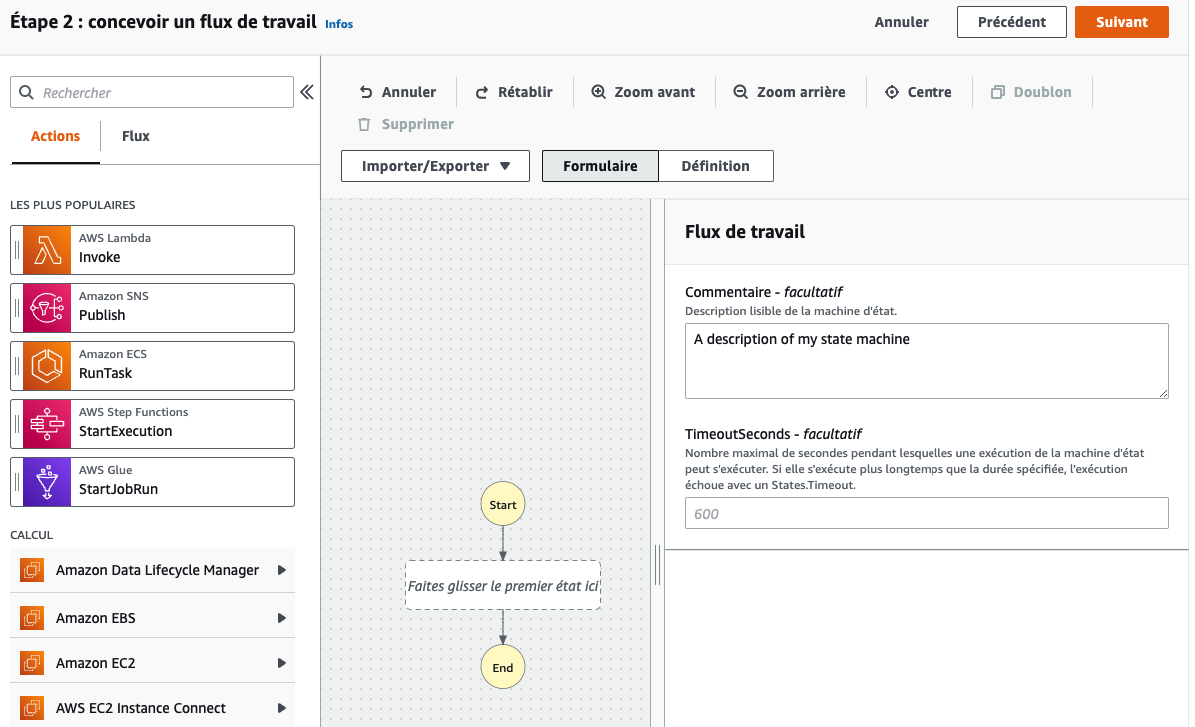Select the AWS Lambda Invoke action
The image size is (1195, 727).
click(x=152, y=250)
